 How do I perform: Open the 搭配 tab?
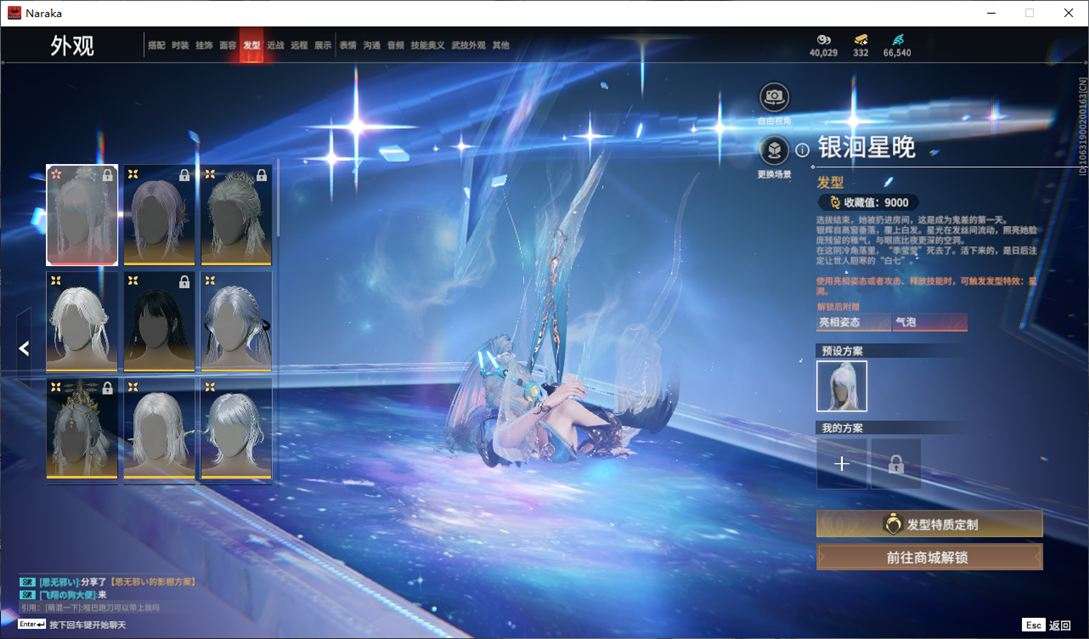156,45
